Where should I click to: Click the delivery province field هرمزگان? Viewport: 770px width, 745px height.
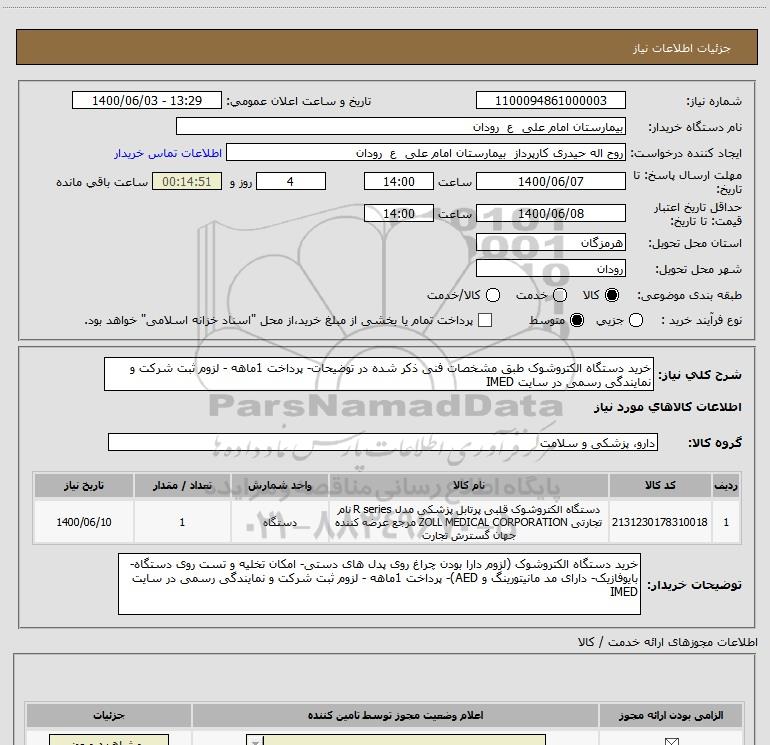550,243
